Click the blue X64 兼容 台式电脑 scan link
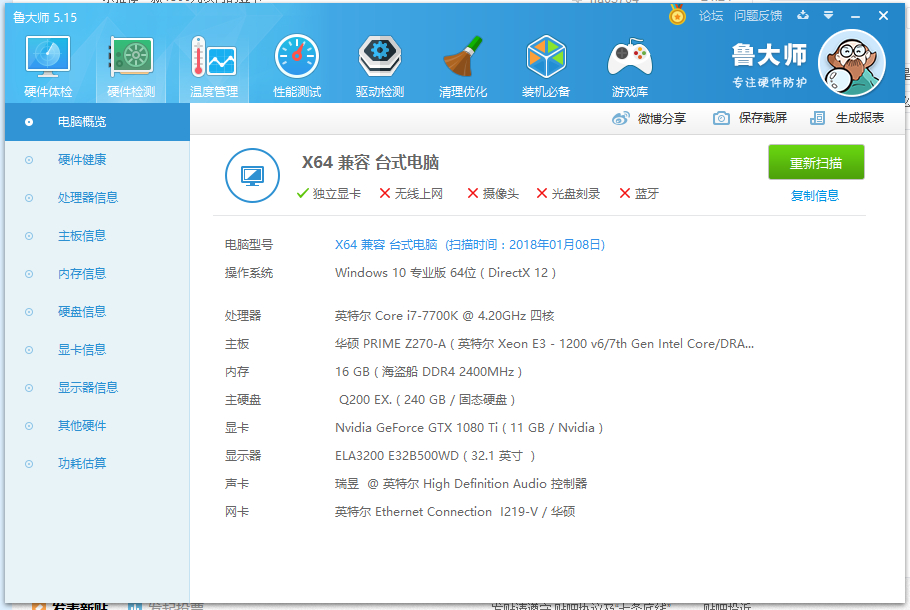This screenshot has height=610, width=910. pyautogui.click(x=470, y=245)
